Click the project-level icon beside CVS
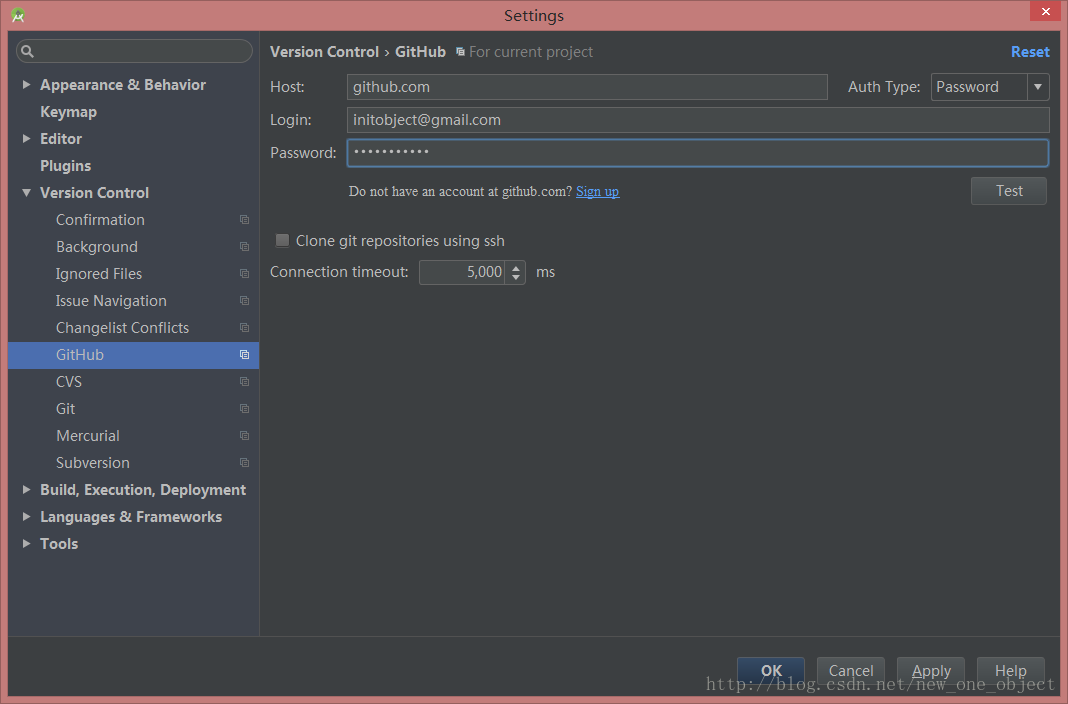1068x704 pixels. click(x=244, y=382)
